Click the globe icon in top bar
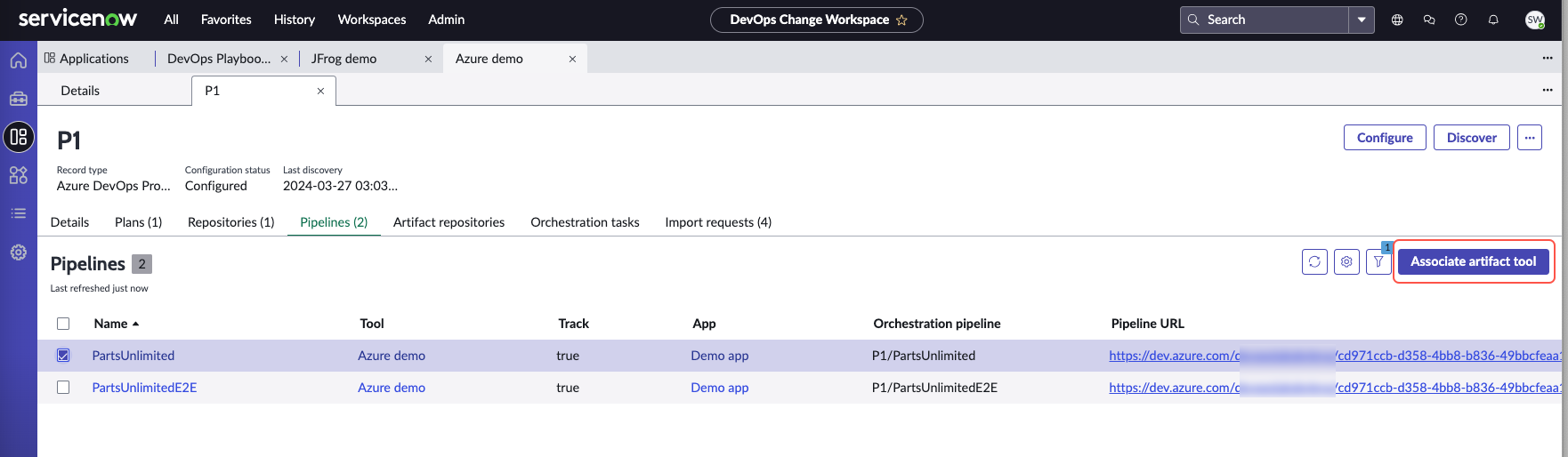1568x457 pixels. click(1397, 20)
